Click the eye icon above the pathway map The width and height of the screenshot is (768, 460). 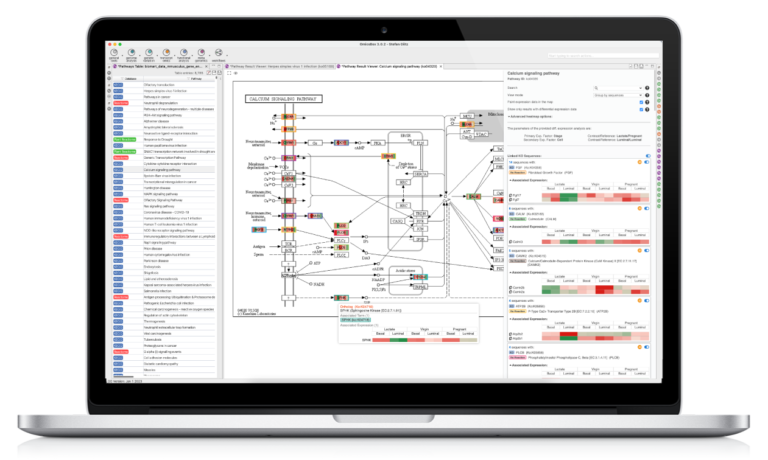point(236,73)
